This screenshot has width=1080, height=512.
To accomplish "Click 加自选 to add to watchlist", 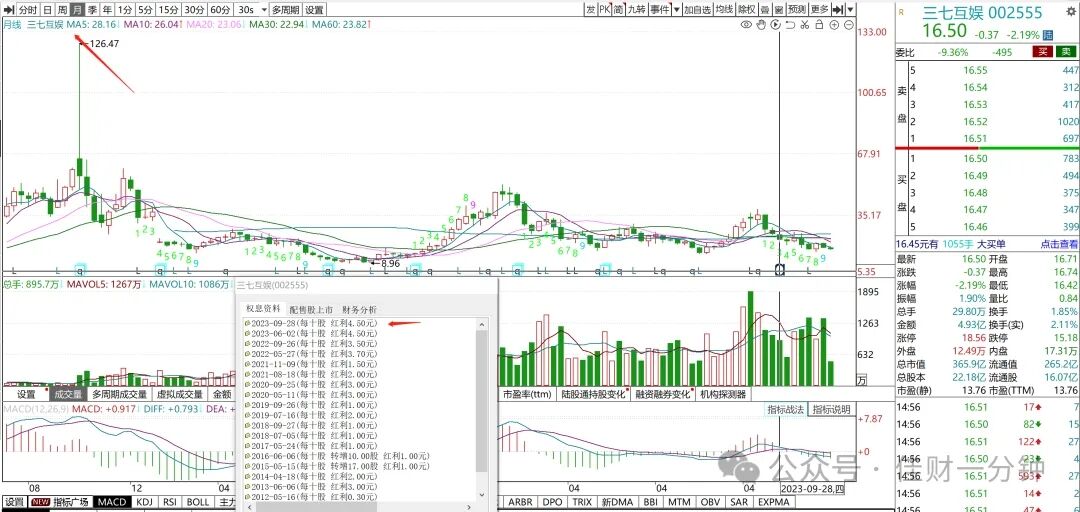I will [698, 9].
